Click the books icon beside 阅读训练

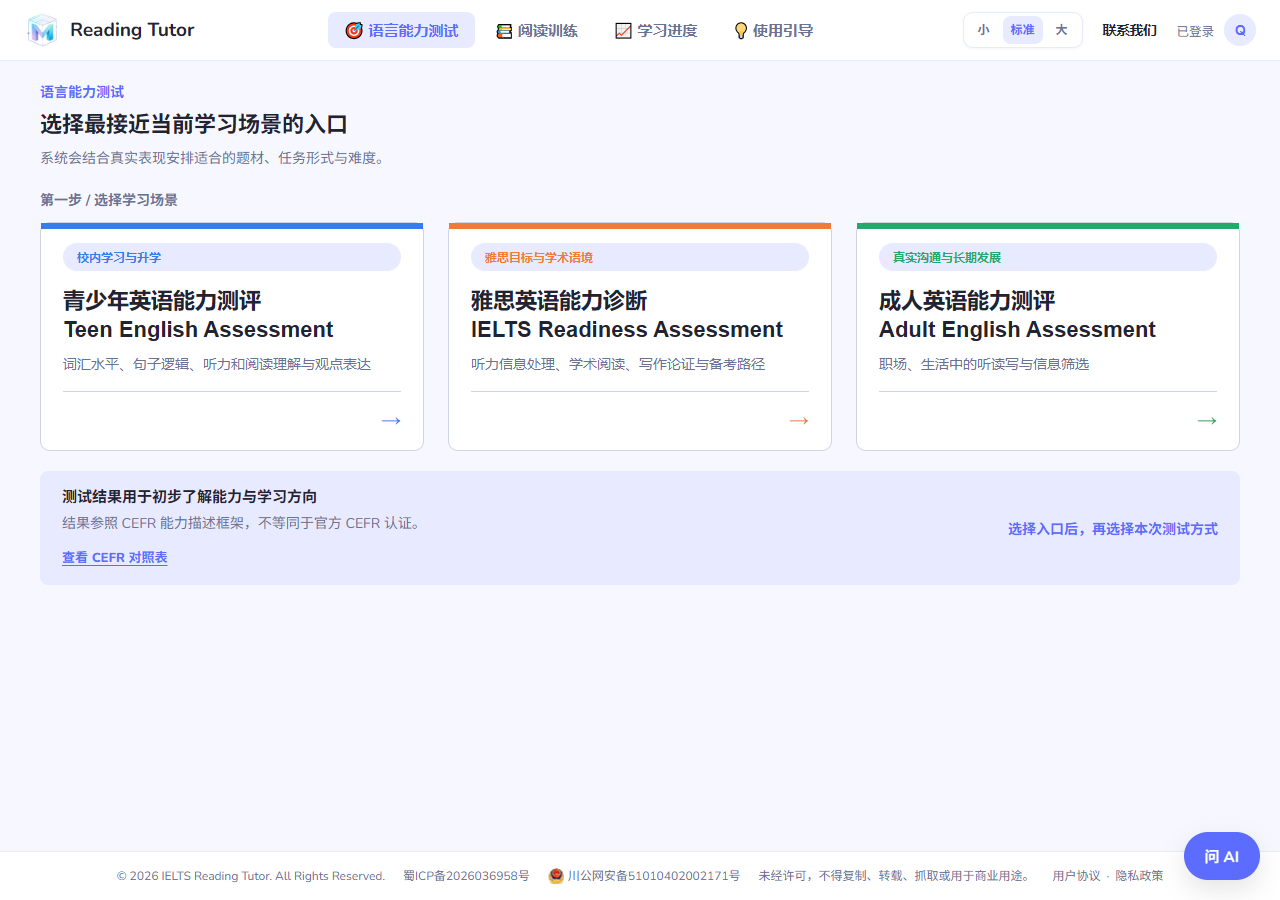[504, 31]
